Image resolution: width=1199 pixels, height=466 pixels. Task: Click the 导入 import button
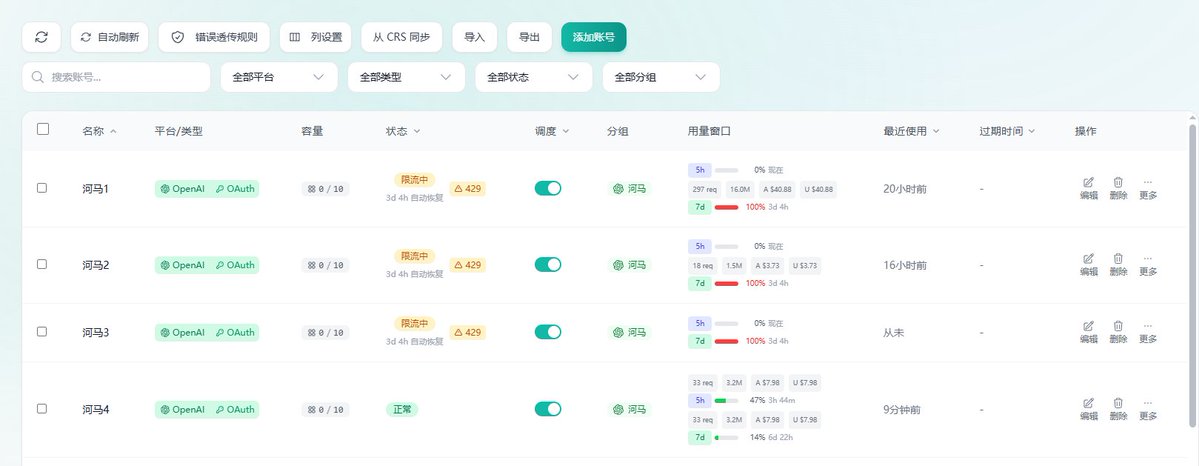point(475,37)
